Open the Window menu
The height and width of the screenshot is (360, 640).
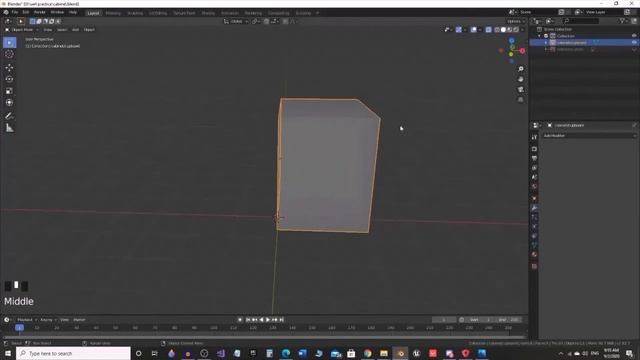coord(57,13)
